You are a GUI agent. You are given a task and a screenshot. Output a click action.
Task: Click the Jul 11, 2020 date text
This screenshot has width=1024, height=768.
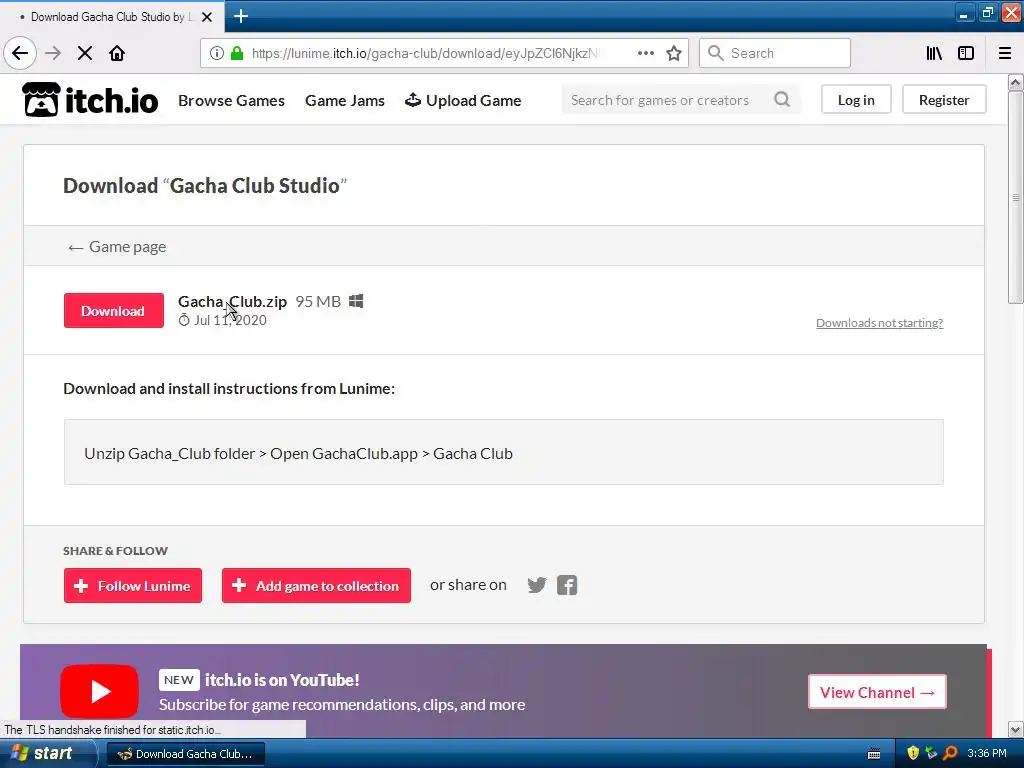230,321
